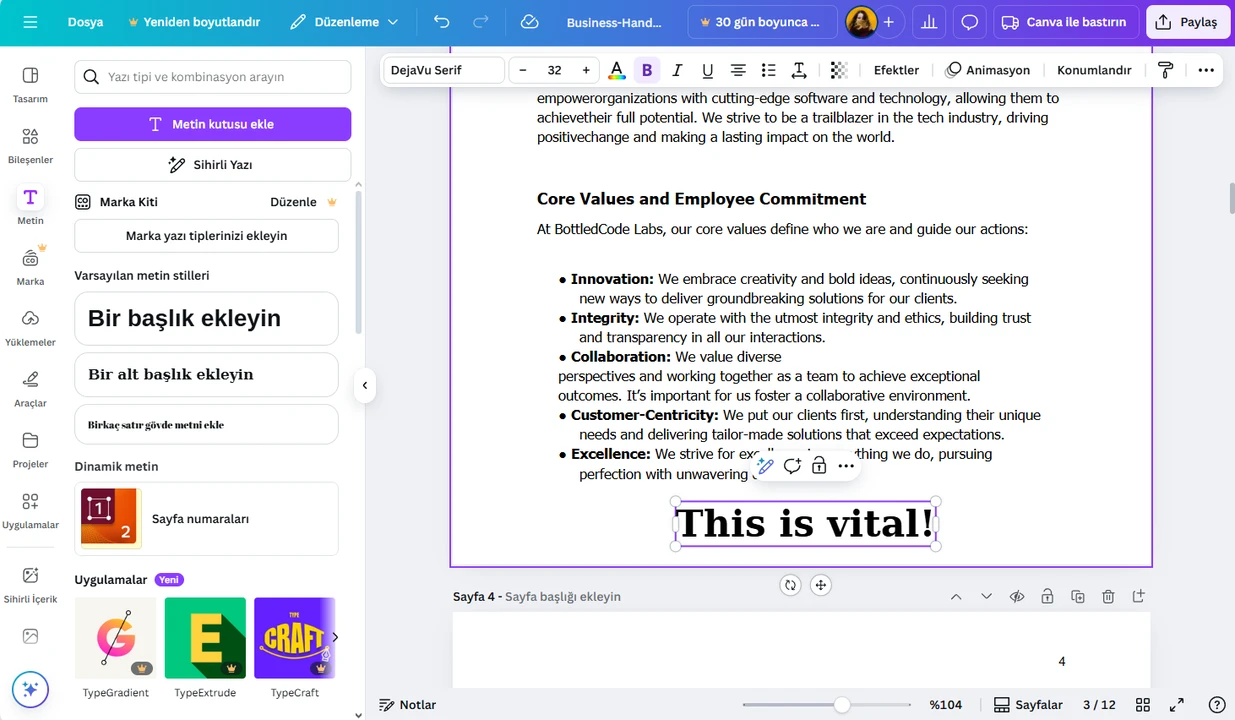This screenshot has height=720, width=1235.
Task: Toggle underline formatting
Action: [707, 70]
